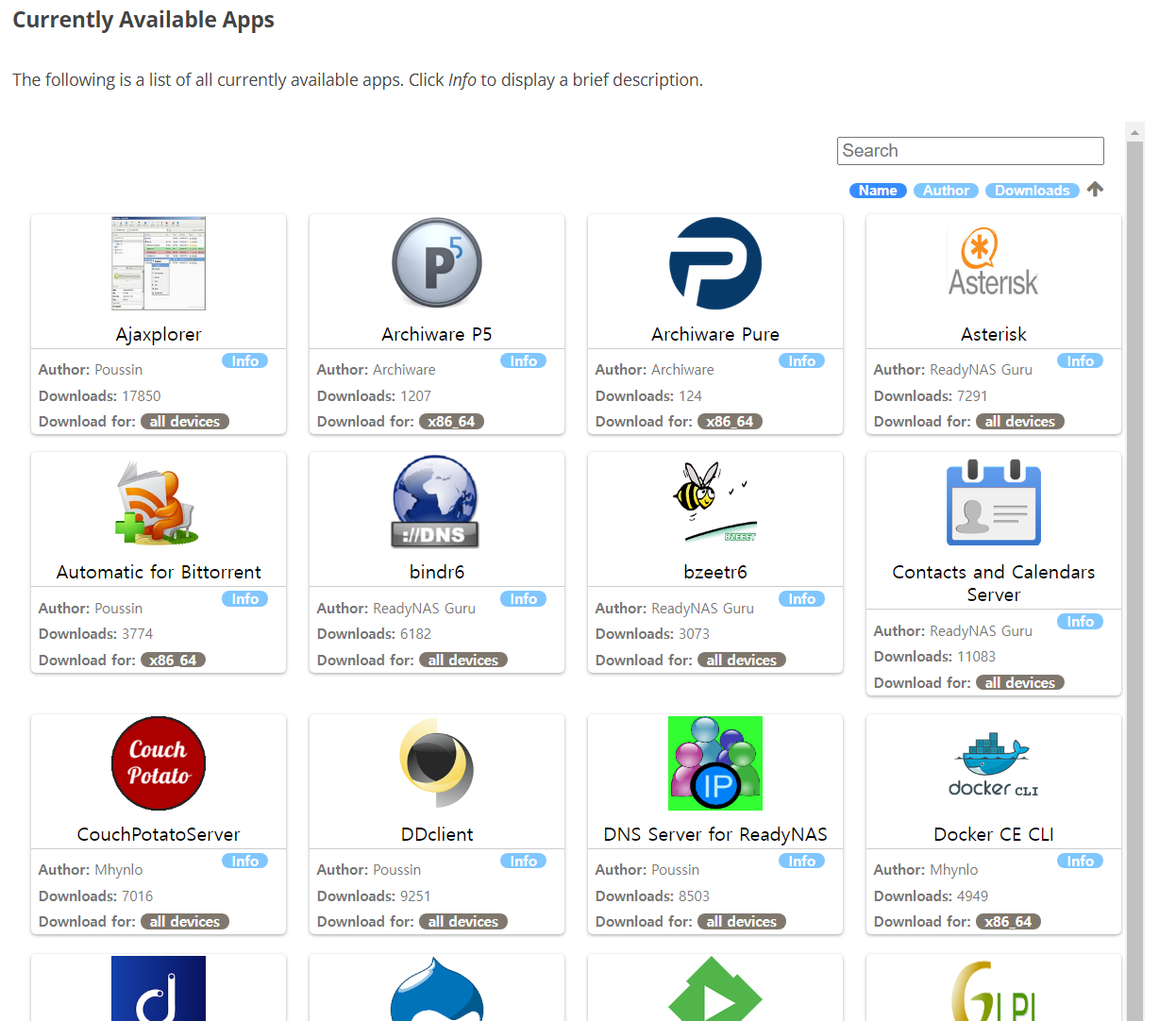Click the CouchPotatoServer app title

coord(159,834)
